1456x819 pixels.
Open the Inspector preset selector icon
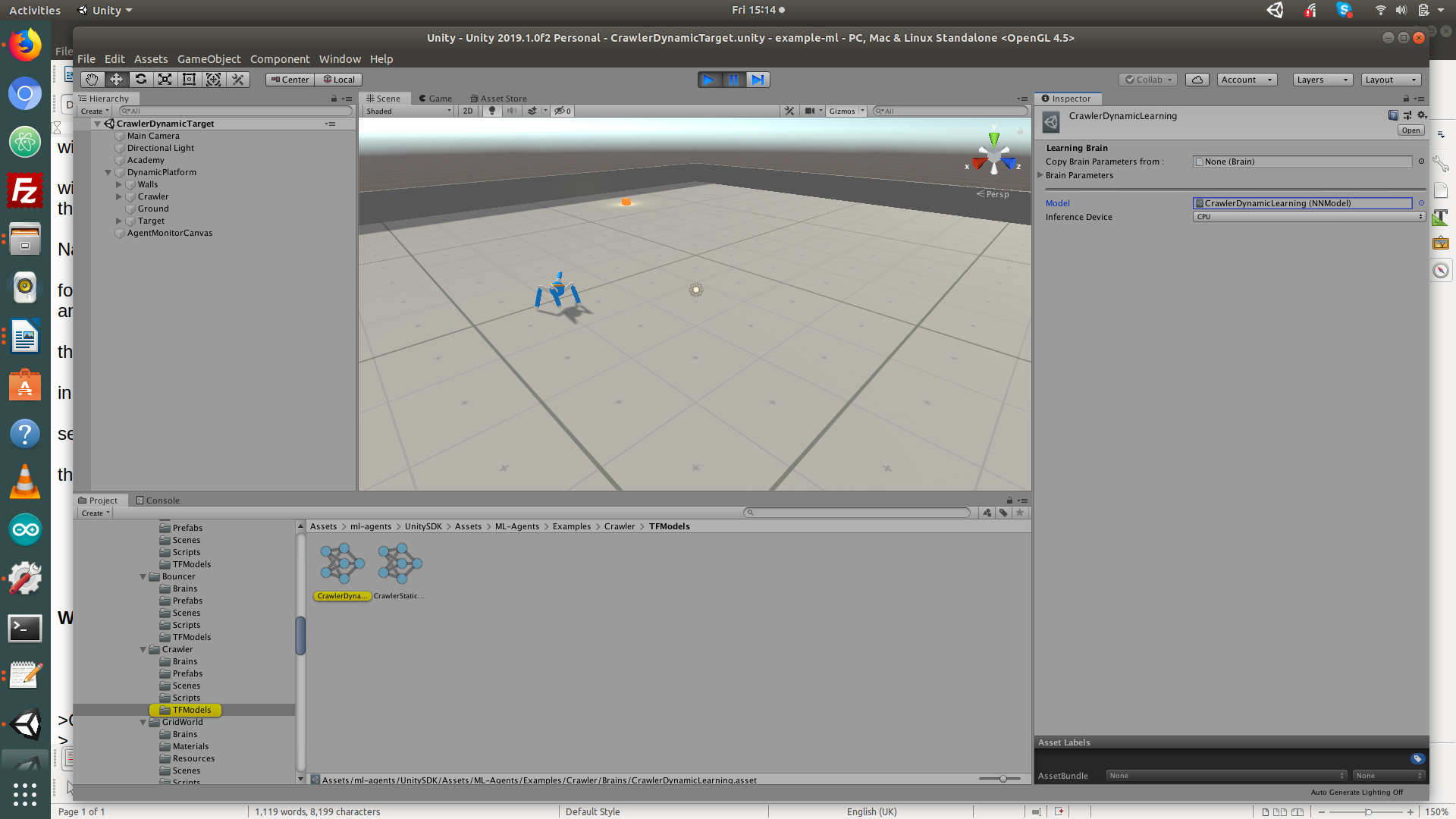coord(1407,115)
